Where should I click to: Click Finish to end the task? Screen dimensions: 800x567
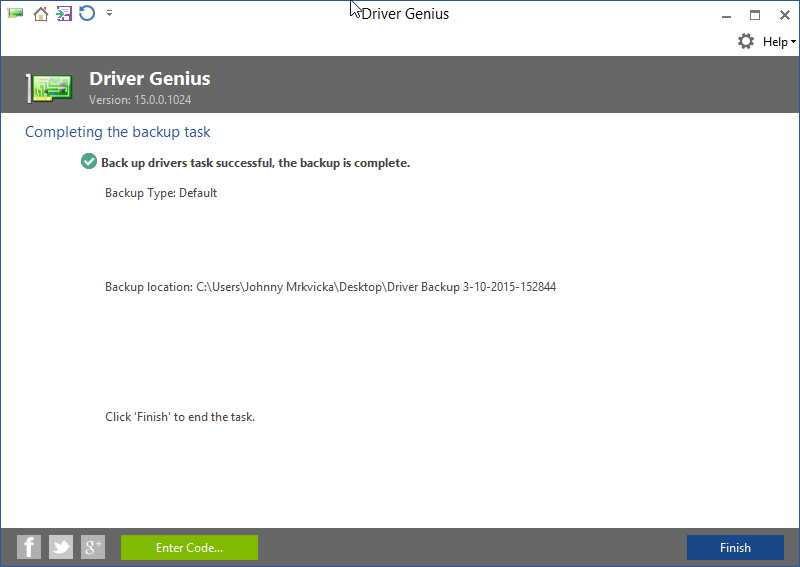(x=735, y=548)
